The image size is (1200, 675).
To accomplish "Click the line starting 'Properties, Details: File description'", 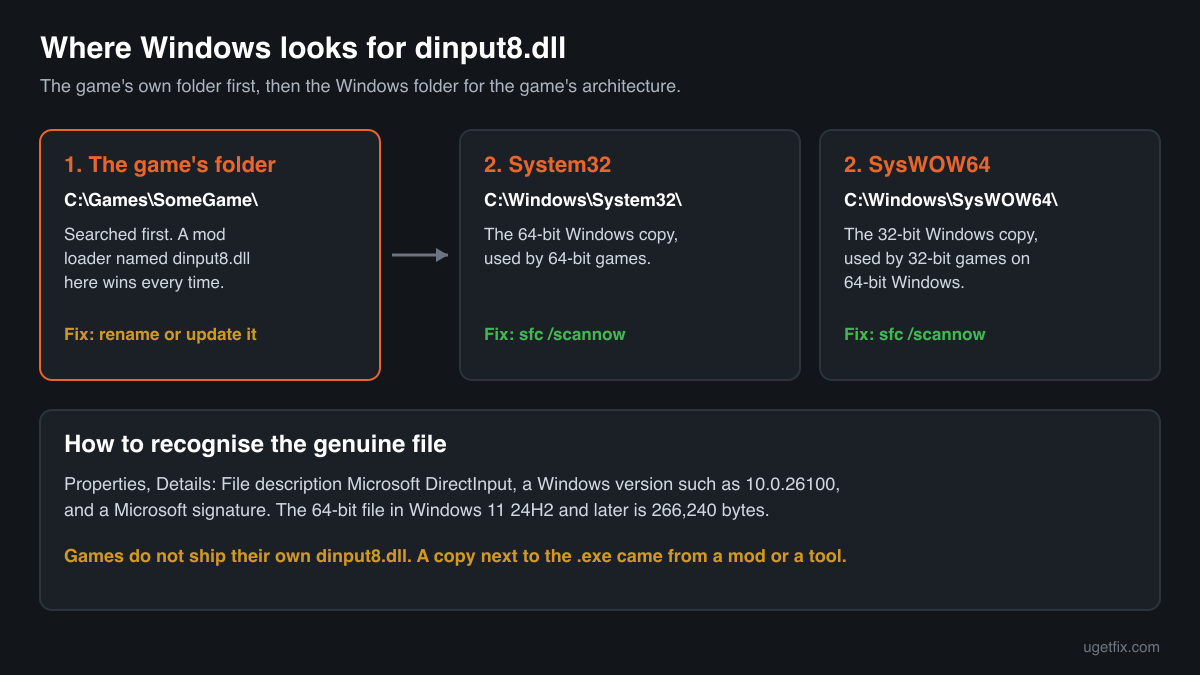I will click(452, 484).
